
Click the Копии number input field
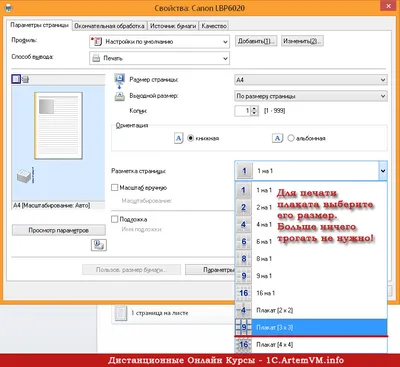click(243, 111)
